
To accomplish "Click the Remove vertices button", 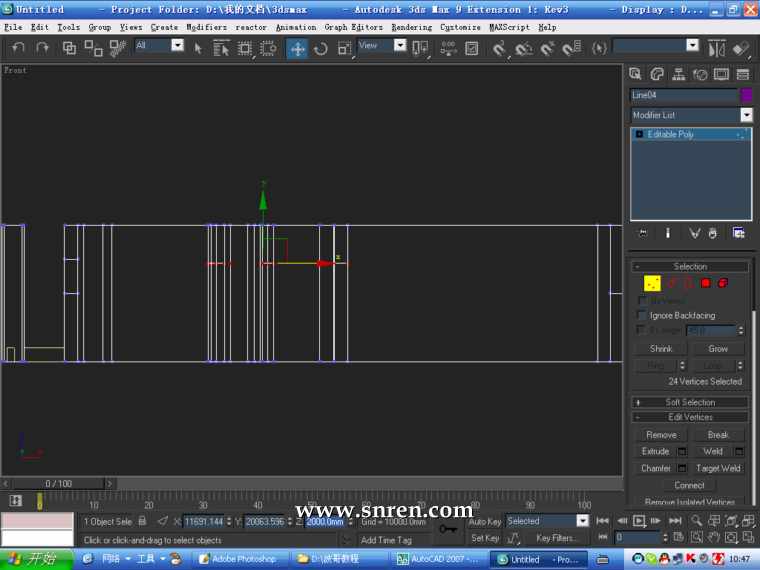I will coord(661,435).
